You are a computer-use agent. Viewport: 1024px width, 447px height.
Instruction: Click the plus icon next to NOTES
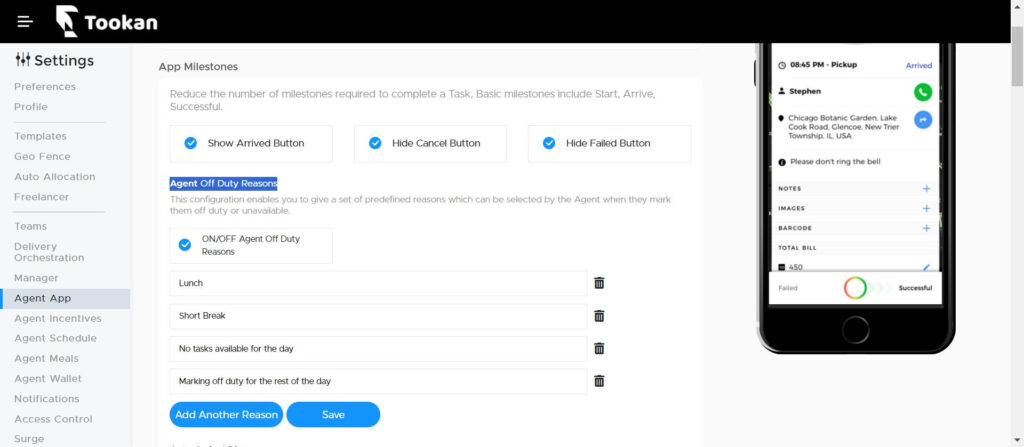click(x=926, y=189)
